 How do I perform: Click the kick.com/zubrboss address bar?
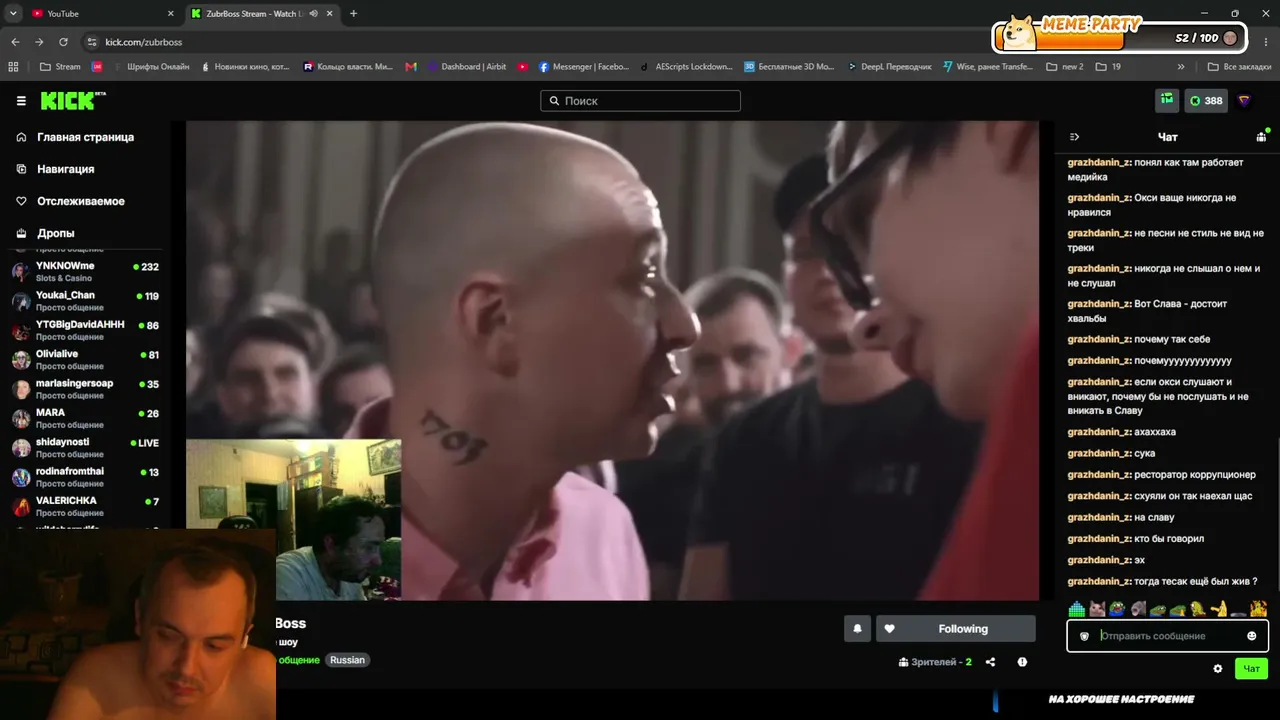pyautogui.click(x=143, y=42)
